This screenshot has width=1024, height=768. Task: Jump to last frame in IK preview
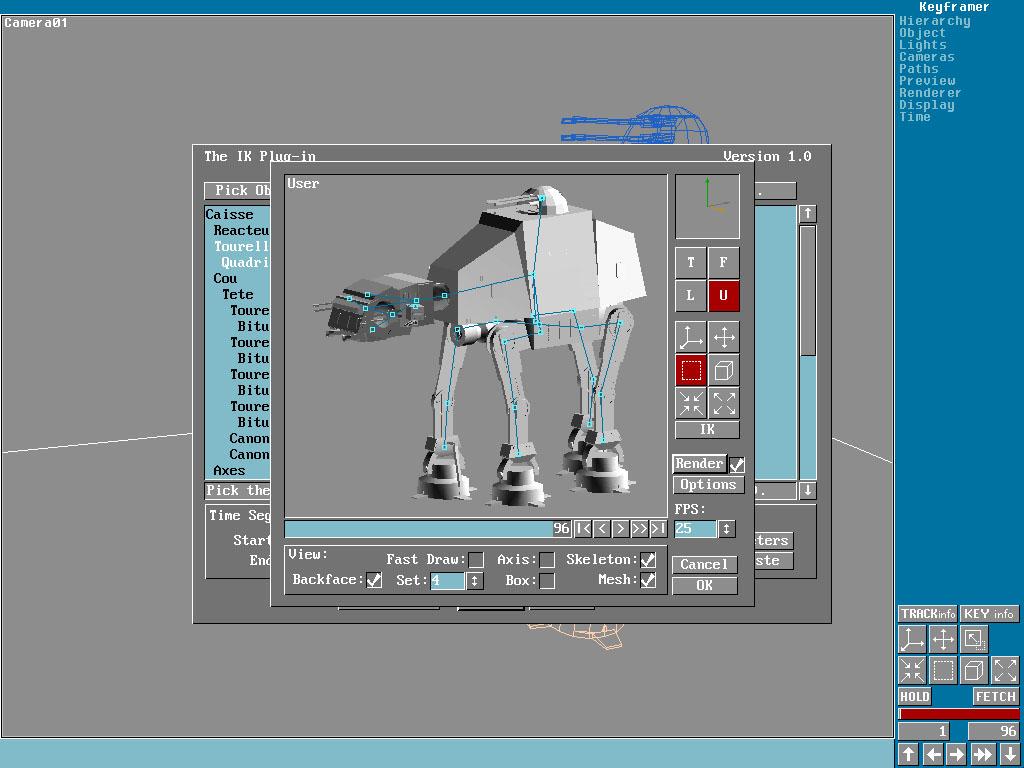coord(658,528)
